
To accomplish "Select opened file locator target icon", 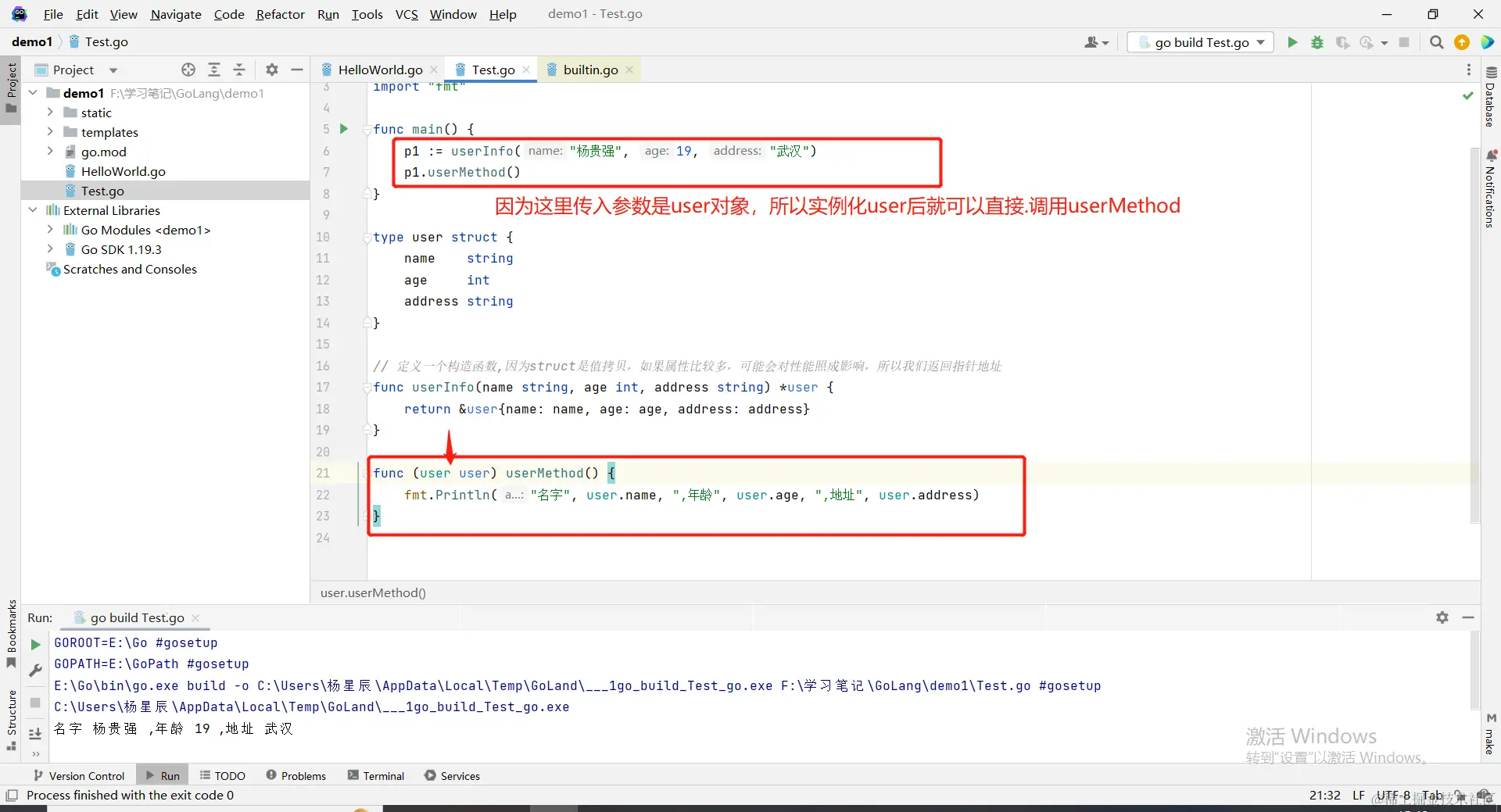I will point(188,70).
